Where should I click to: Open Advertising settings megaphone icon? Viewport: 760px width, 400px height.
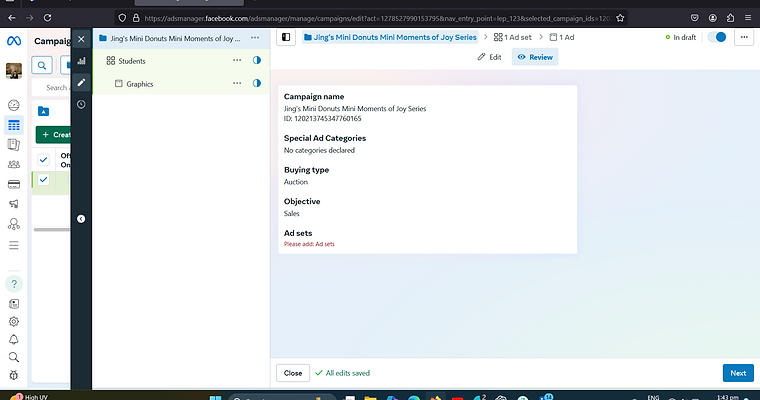[x=14, y=204]
